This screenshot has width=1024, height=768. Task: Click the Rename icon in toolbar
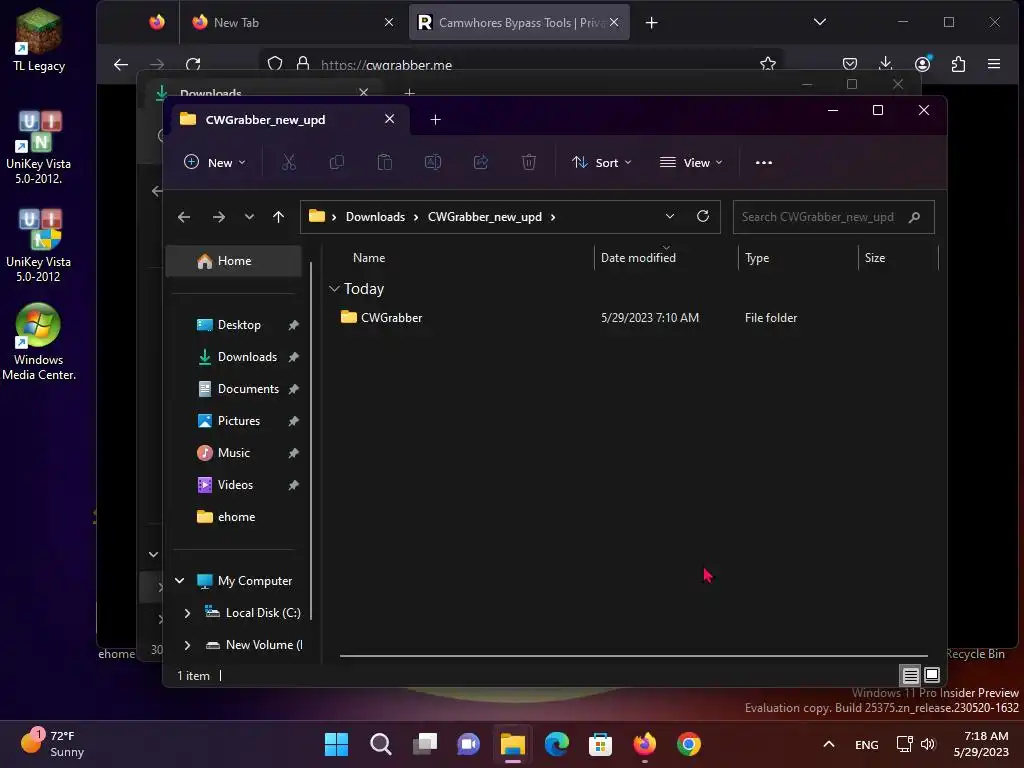(432, 163)
